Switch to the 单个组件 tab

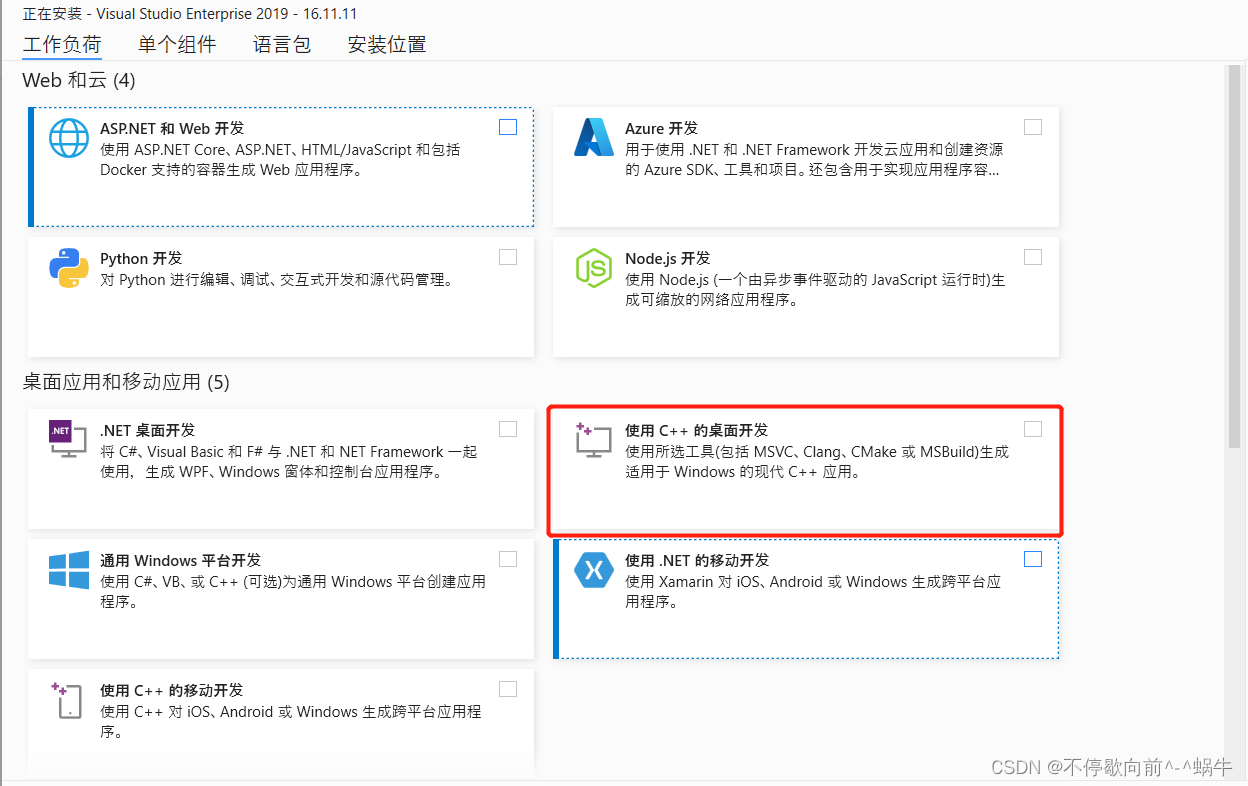click(177, 44)
